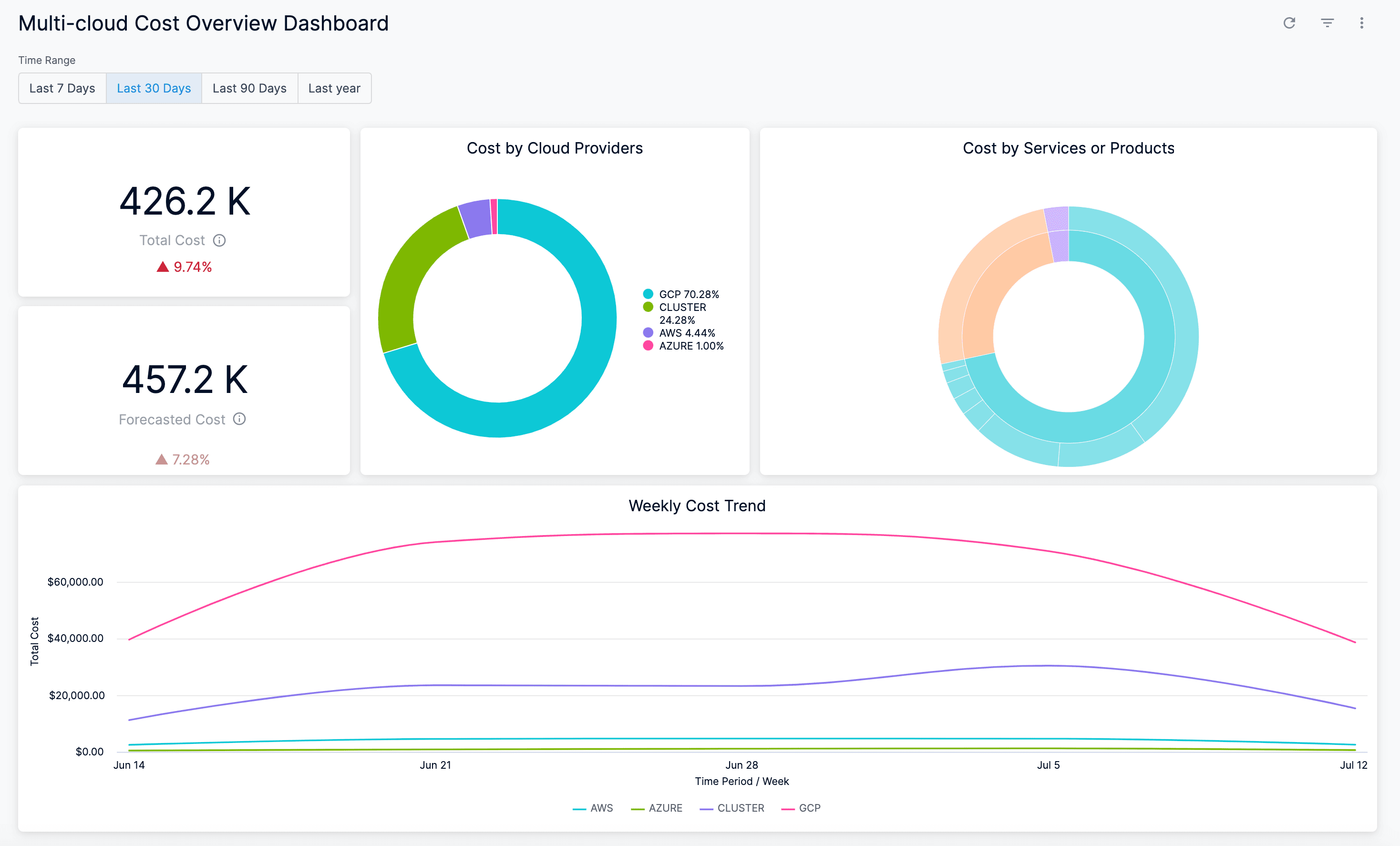Click the Weekly Cost Trend title
This screenshot has height=846, width=1400.
tap(697, 506)
